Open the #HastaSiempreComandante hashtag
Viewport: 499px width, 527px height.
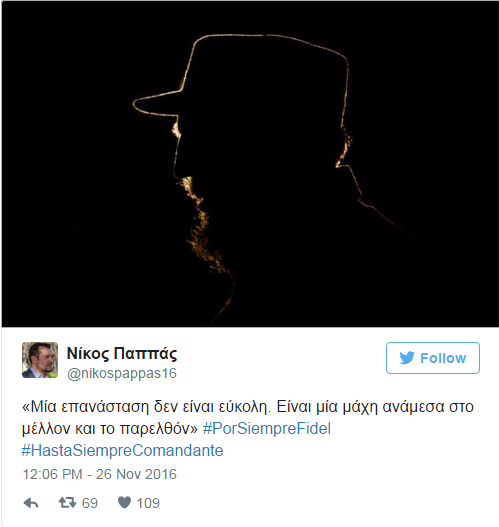point(122,450)
